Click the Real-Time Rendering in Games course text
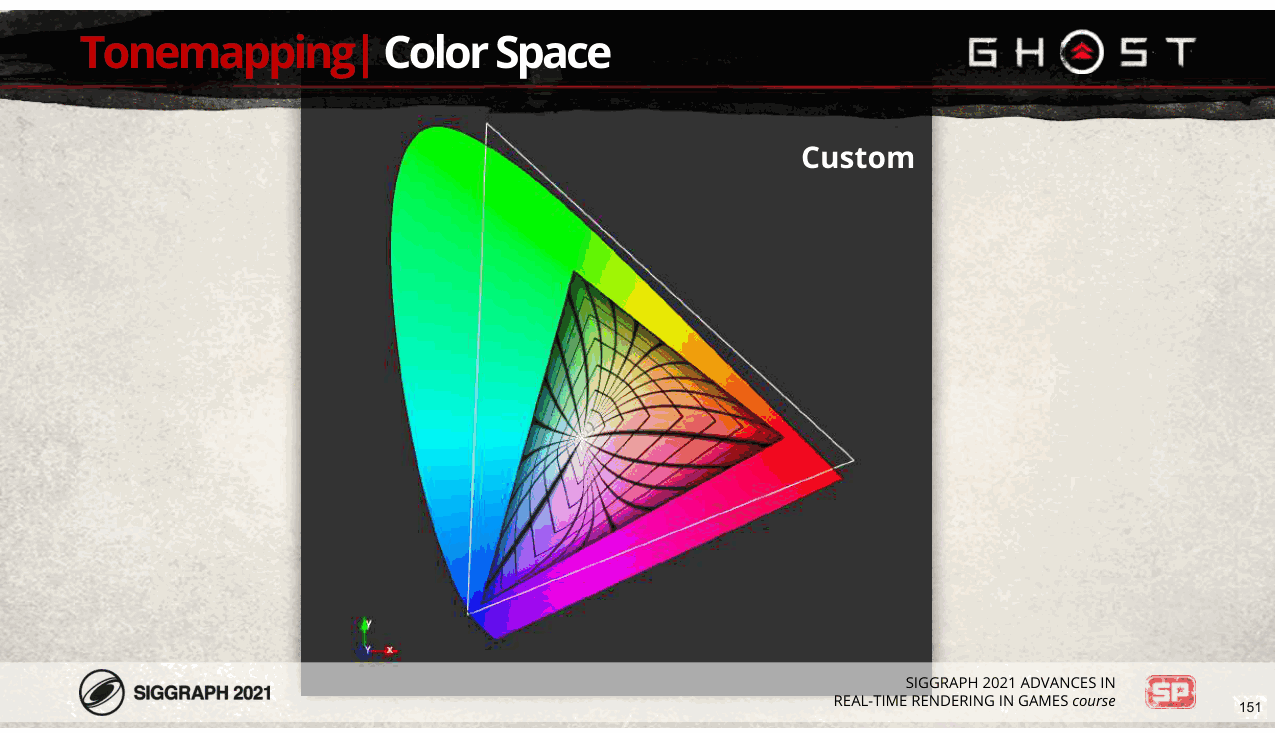This screenshot has width=1275, height=733. (x=974, y=701)
